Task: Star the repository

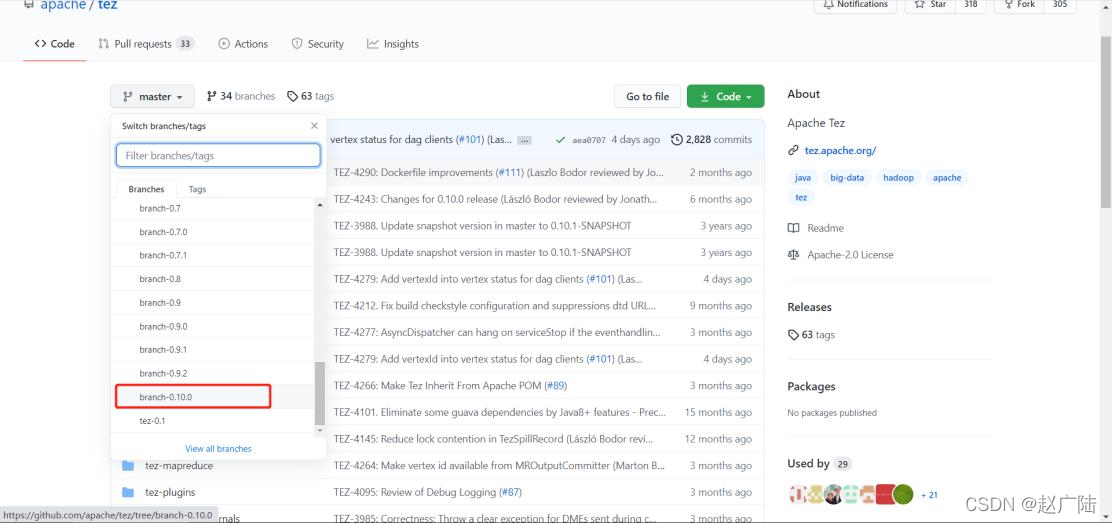Action: point(930,4)
